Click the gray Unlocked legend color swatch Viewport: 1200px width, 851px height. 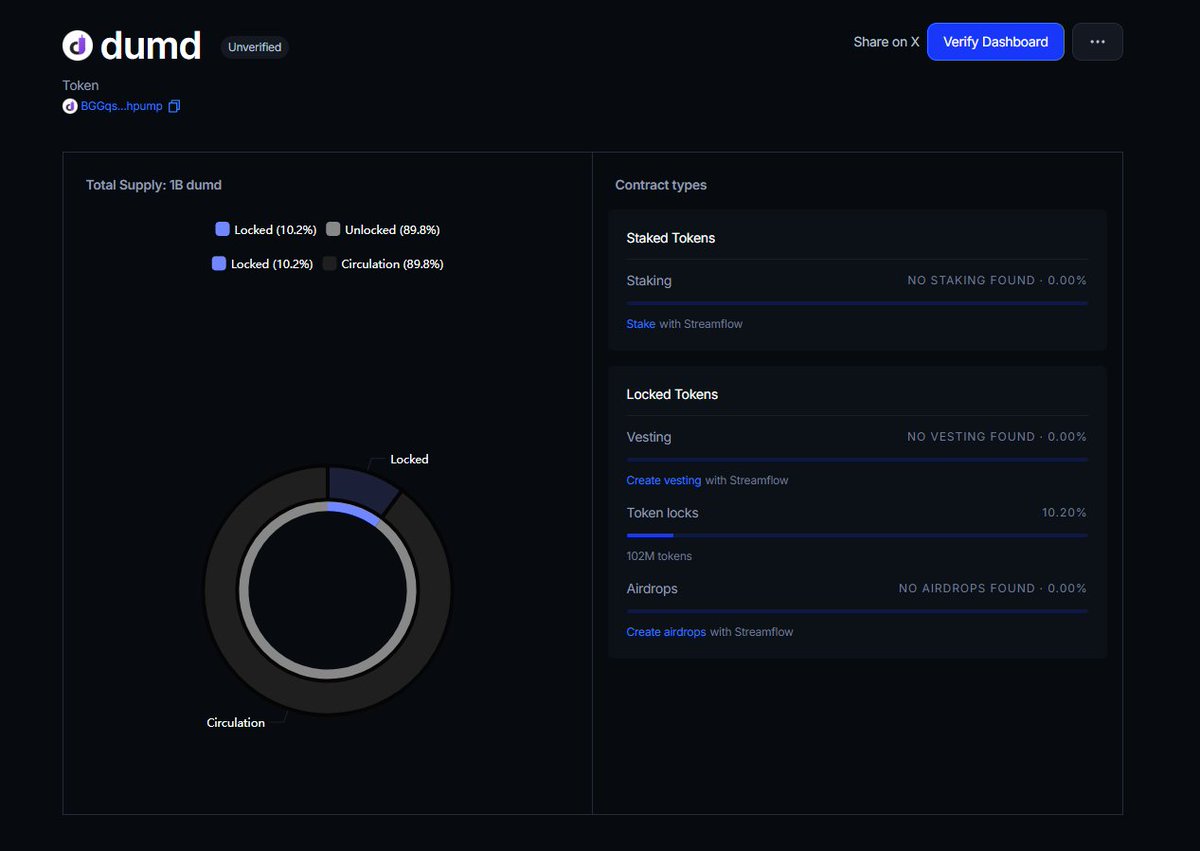(333, 229)
